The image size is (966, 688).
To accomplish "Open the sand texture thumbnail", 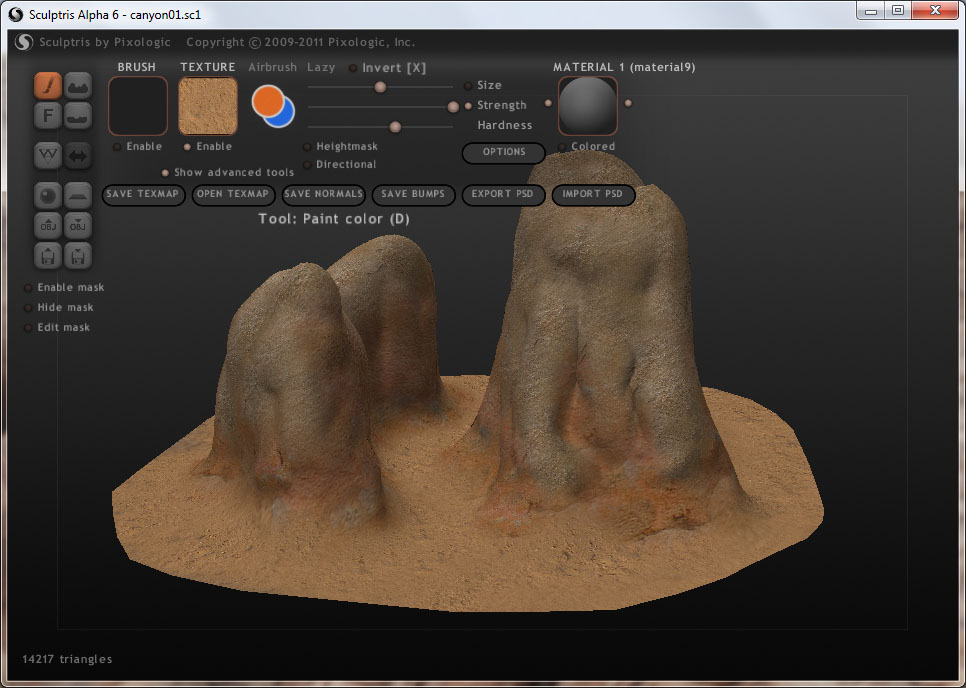I will [x=208, y=106].
